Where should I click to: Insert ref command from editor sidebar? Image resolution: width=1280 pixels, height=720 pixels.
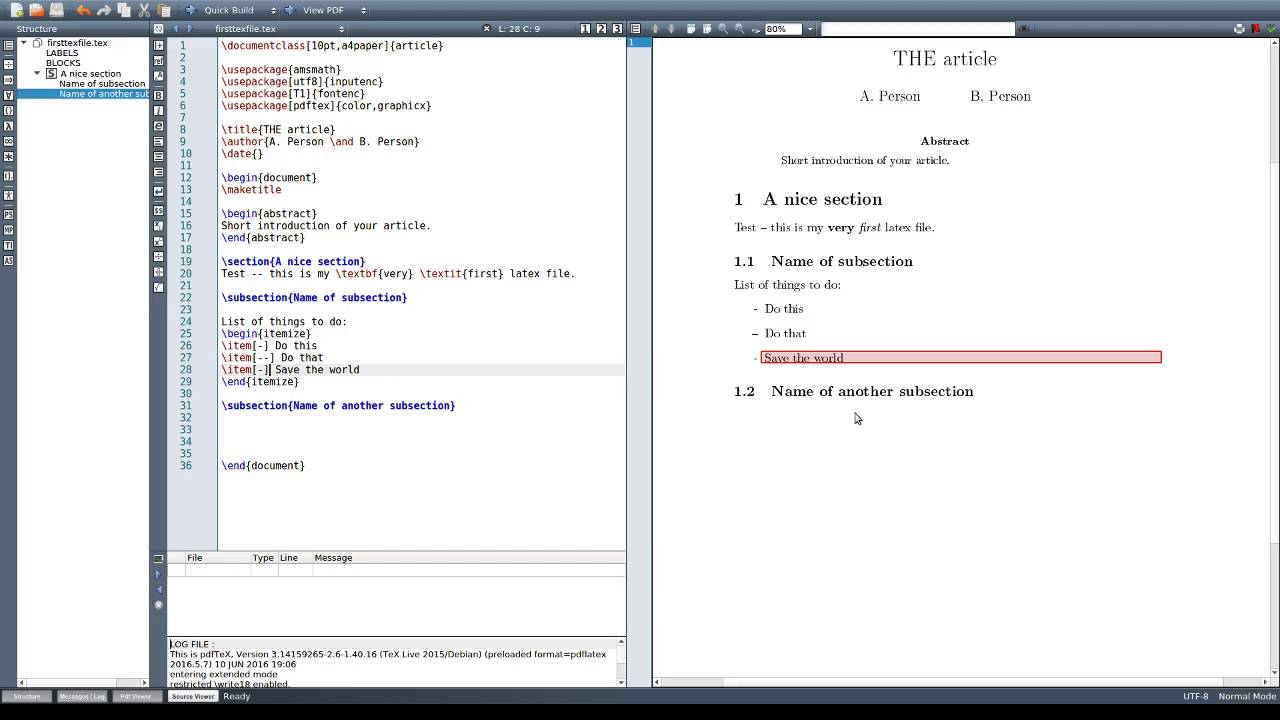coord(158,61)
